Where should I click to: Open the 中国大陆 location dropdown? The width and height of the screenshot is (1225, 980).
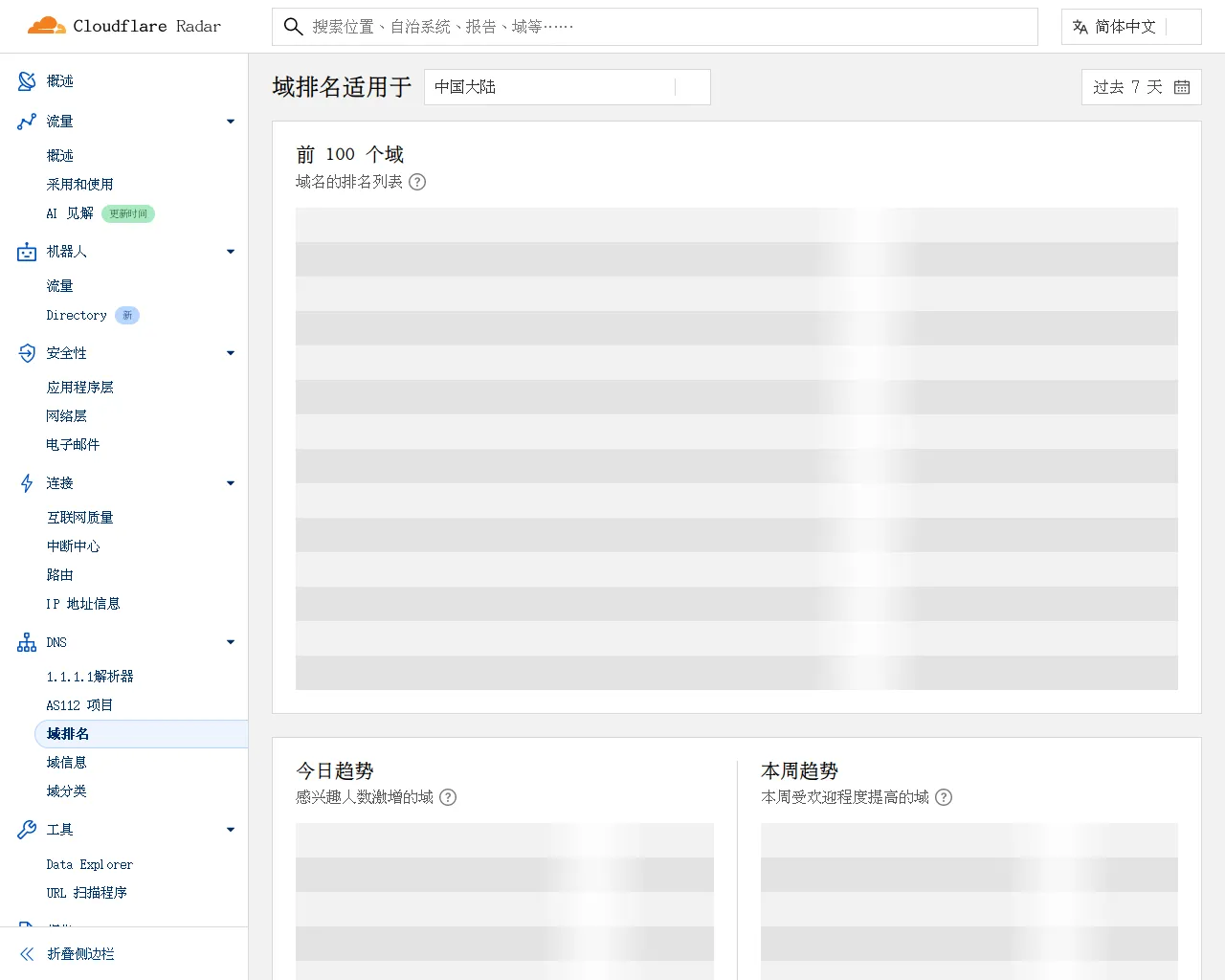tap(567, 87)
